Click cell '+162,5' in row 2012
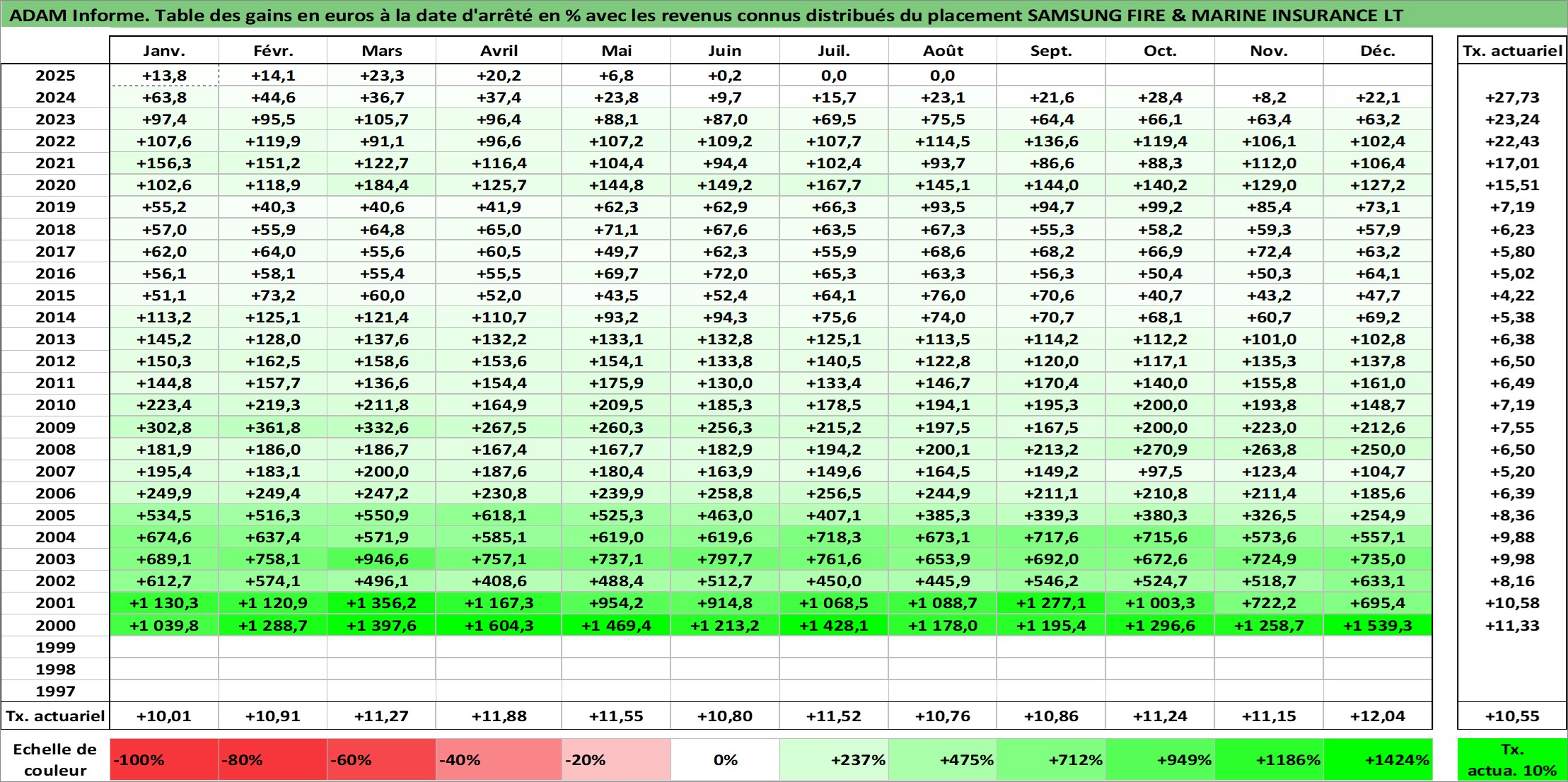Image resolution: width=1568 pixels, height=782 pixels. pyautogui.click(x=273, y=361)
